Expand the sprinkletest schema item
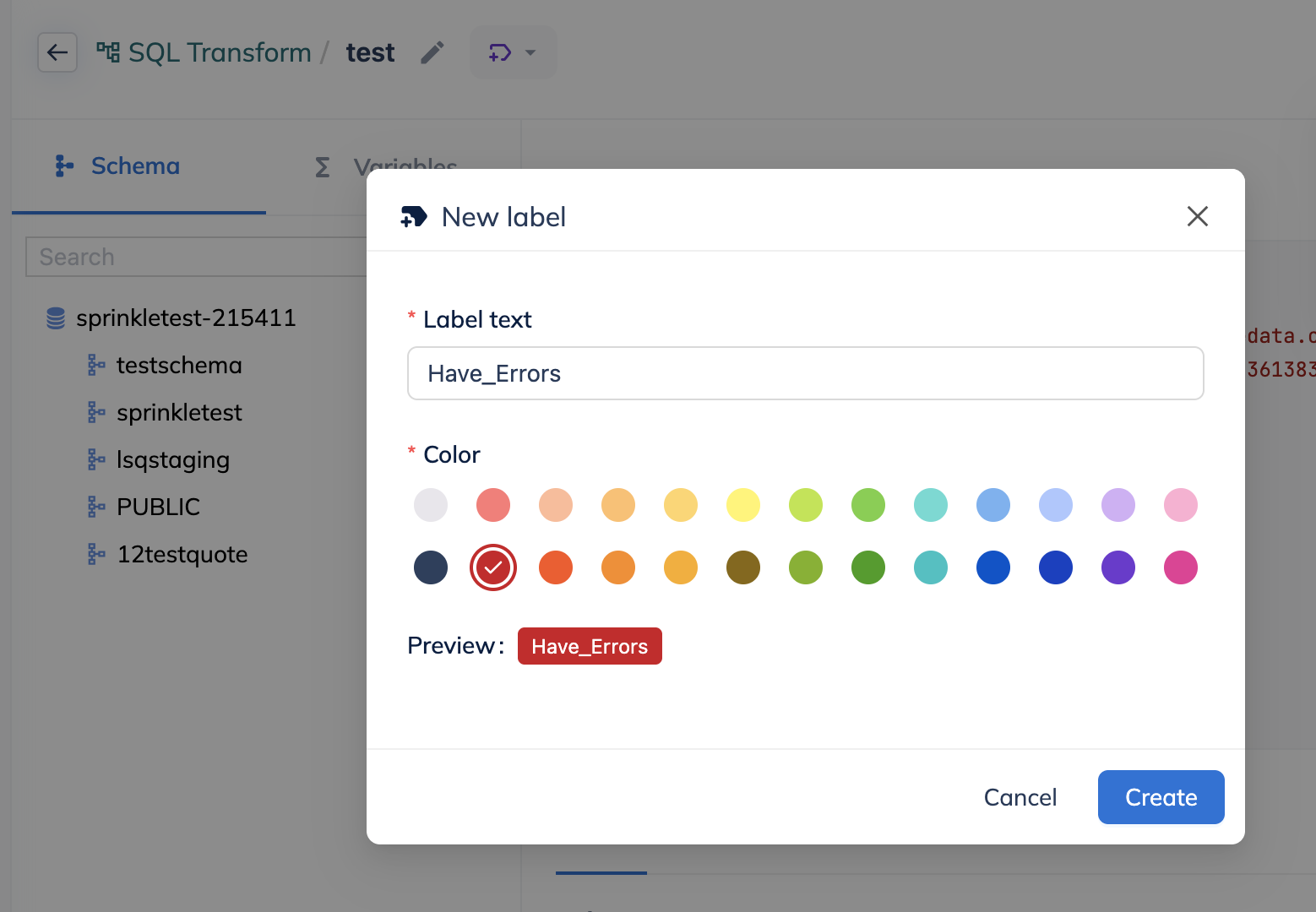The height and width of the screenshot is (912, 1316). point(179,413)
